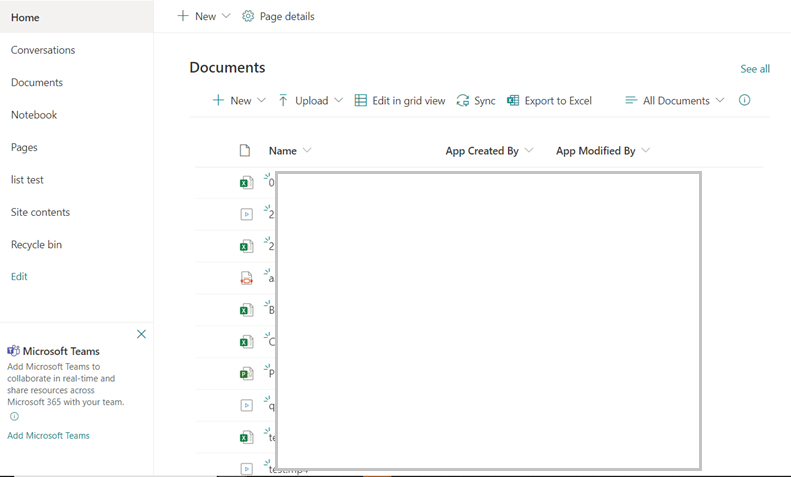The height and width of the screenshot is (477, 791).
Task: Open Page details with gear icon
Action: coord(278,16)
